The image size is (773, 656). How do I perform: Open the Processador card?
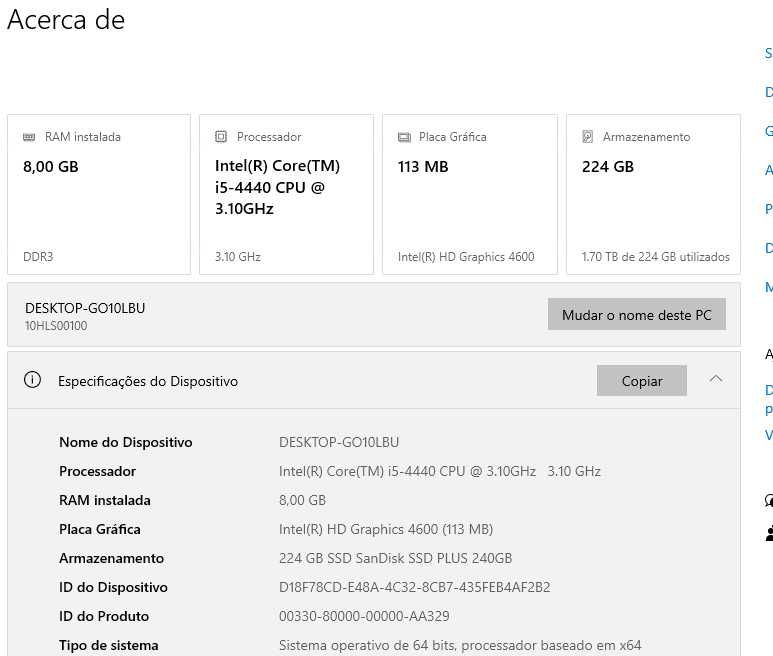286,194
